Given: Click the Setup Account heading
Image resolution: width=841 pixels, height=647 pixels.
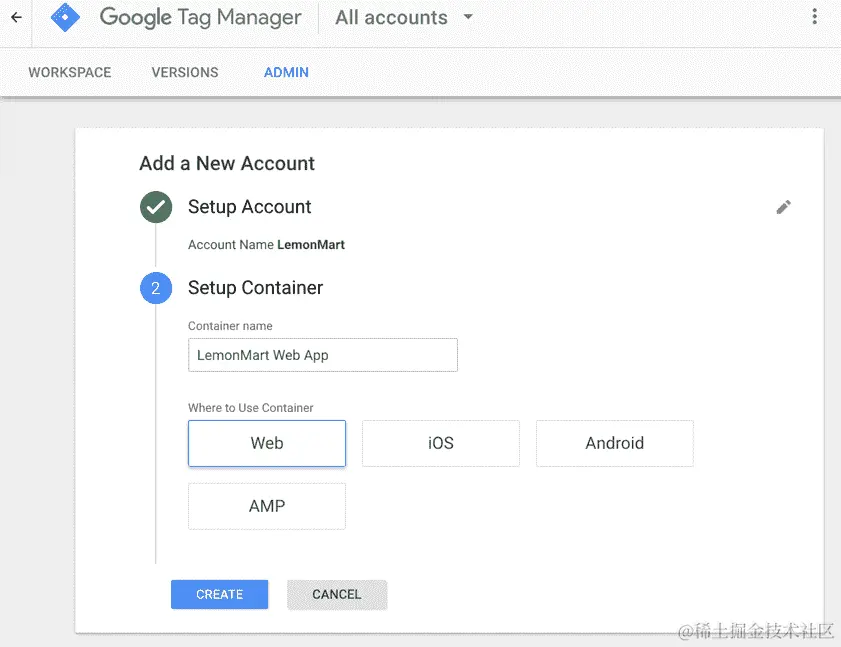Looking at the screenshot, I should click(x=249, y=207).
